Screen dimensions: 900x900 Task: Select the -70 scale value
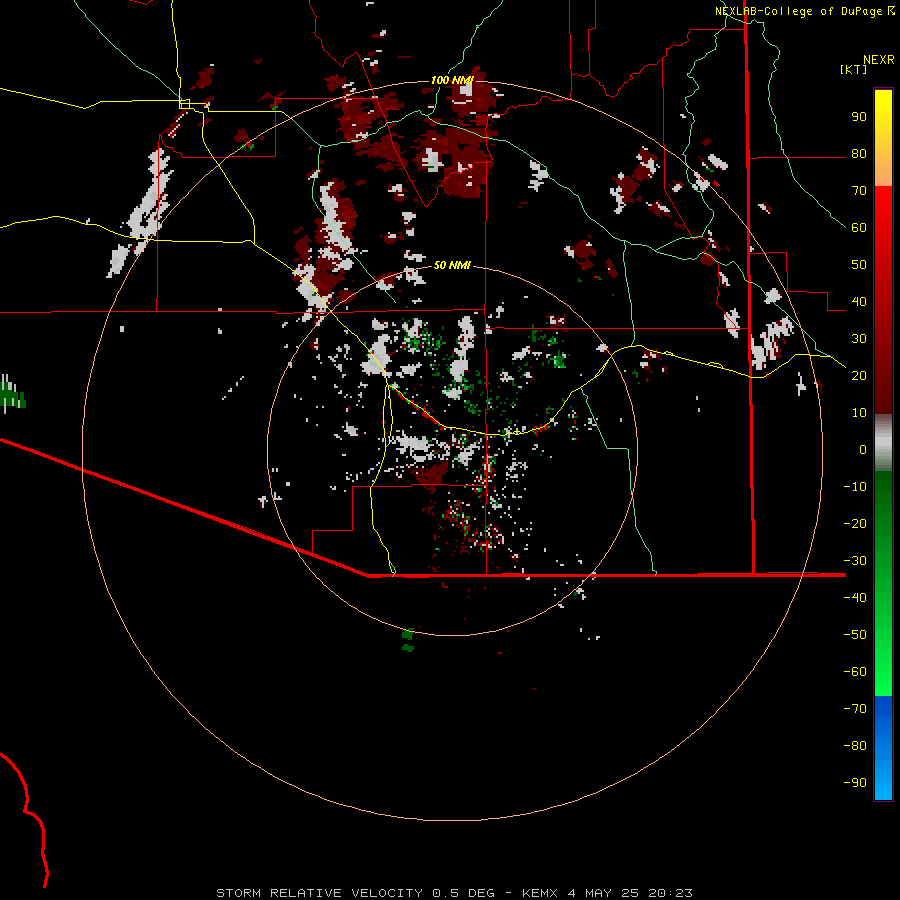click(x=855, y=709)
